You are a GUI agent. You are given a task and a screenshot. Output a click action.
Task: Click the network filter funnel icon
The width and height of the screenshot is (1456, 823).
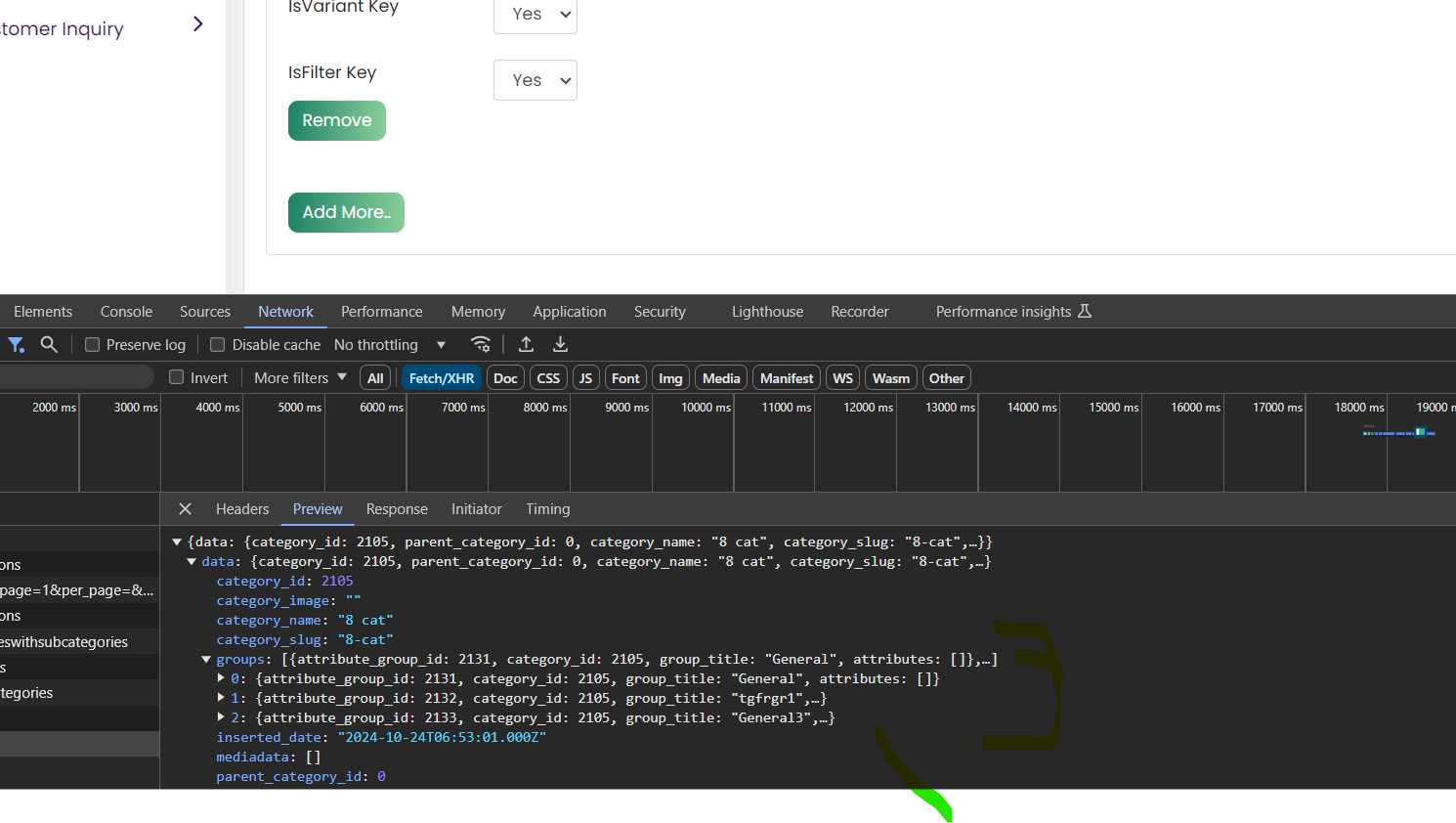pyautogui.click(x=17, y=344)
